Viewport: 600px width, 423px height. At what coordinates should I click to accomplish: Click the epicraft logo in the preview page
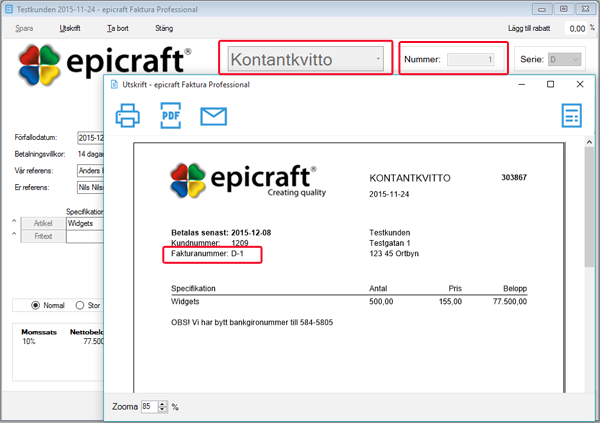click(x=248, y=181)
